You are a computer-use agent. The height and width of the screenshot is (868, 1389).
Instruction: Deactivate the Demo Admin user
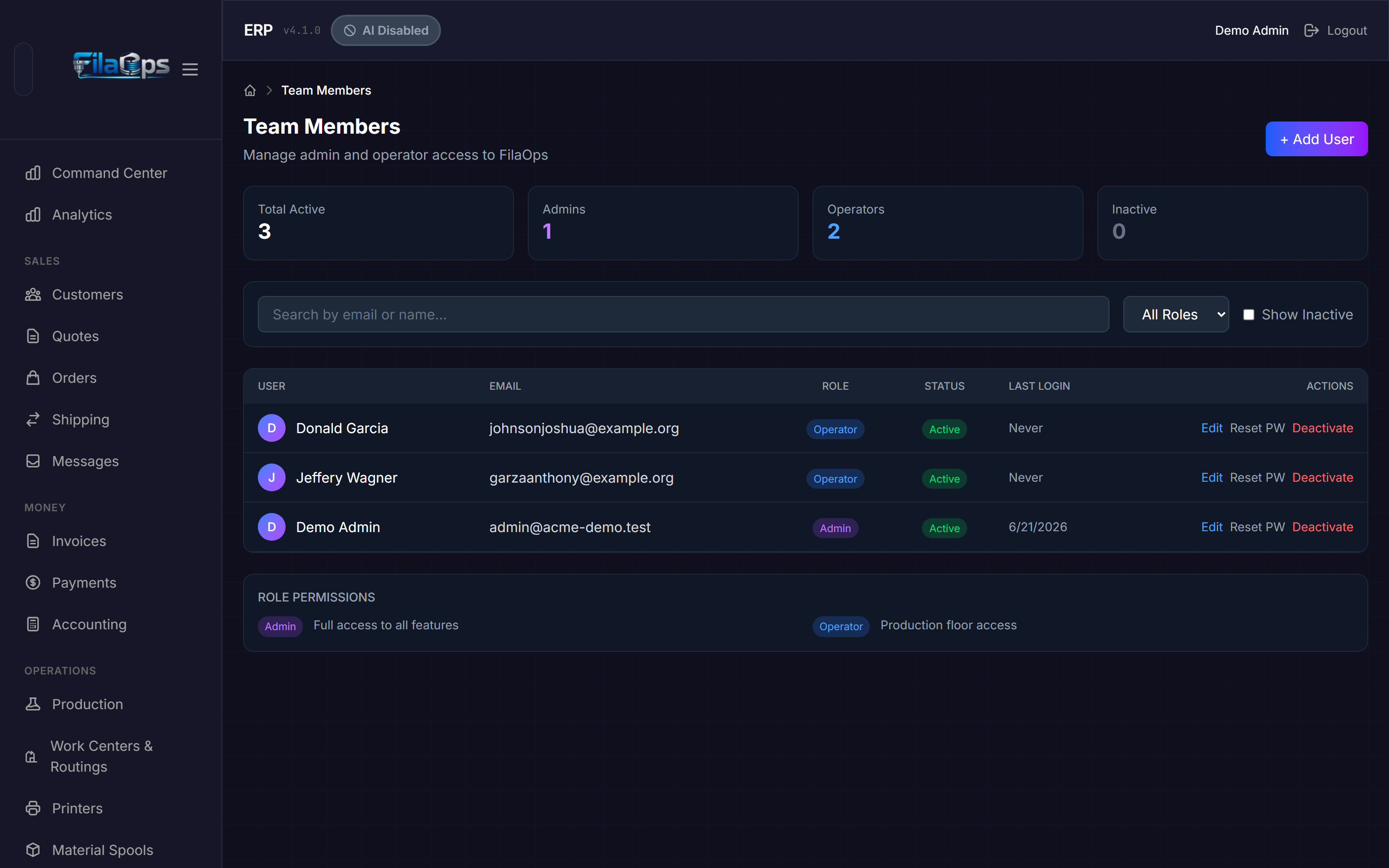(1323, 527)
